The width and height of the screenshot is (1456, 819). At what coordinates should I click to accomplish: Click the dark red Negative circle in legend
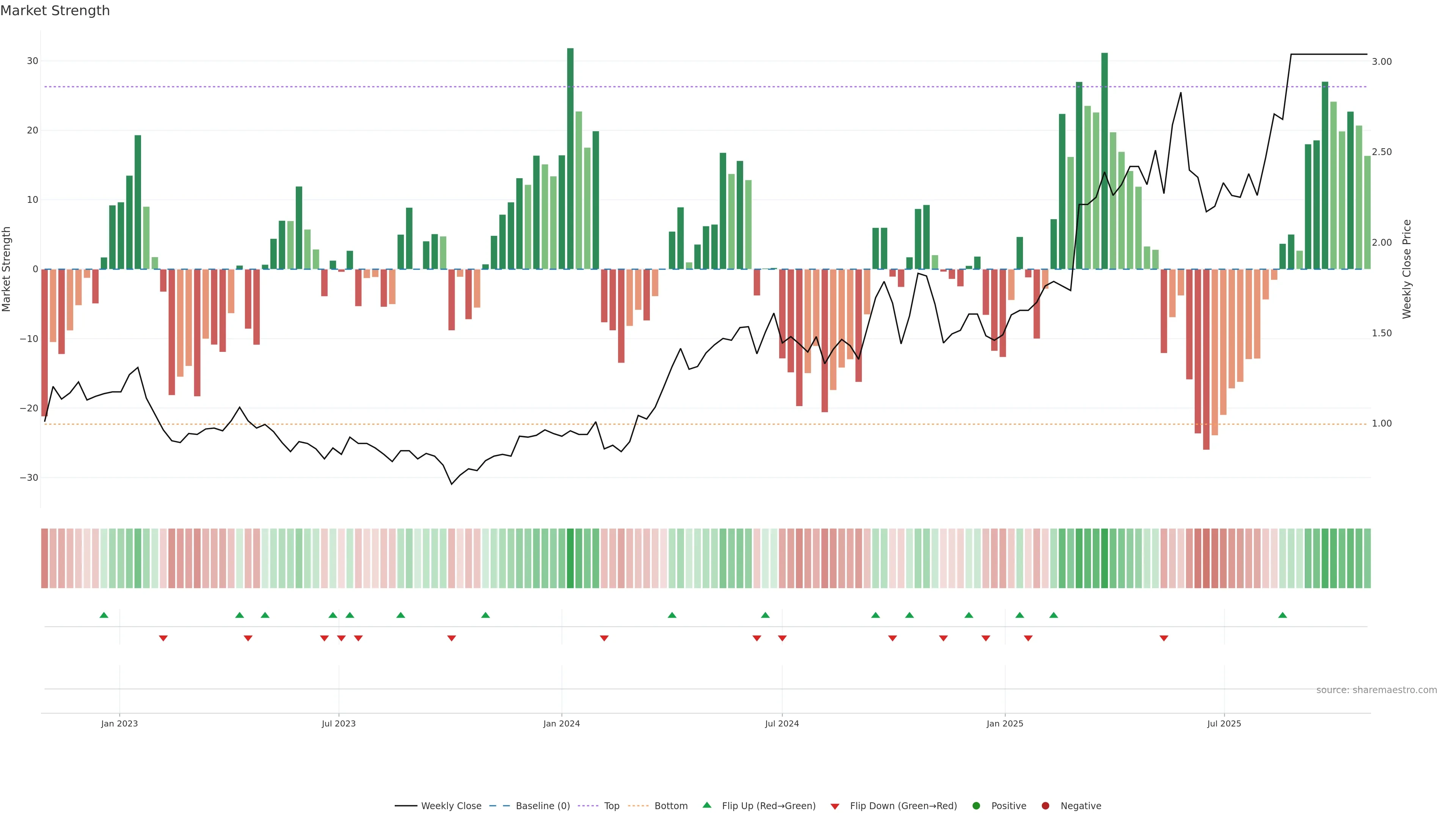pos(1045,806)
